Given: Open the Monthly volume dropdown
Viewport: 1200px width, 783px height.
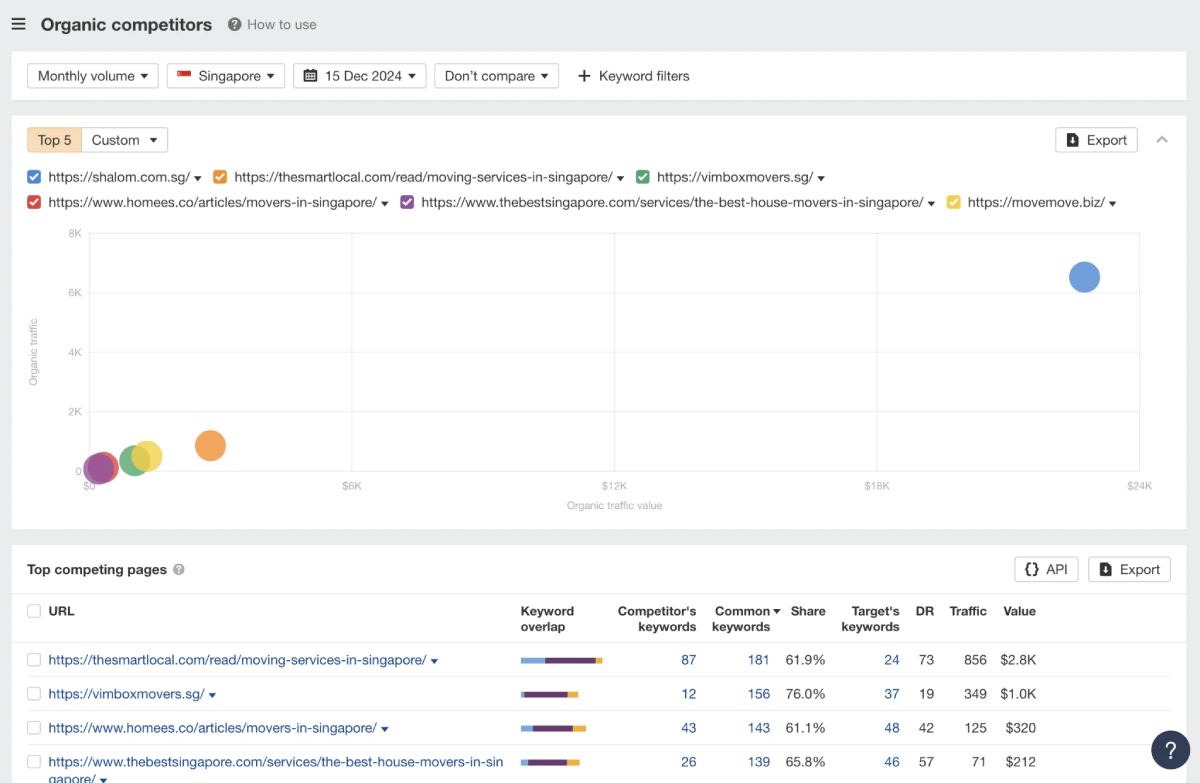Looking at the screenshot, I should 92,76.
